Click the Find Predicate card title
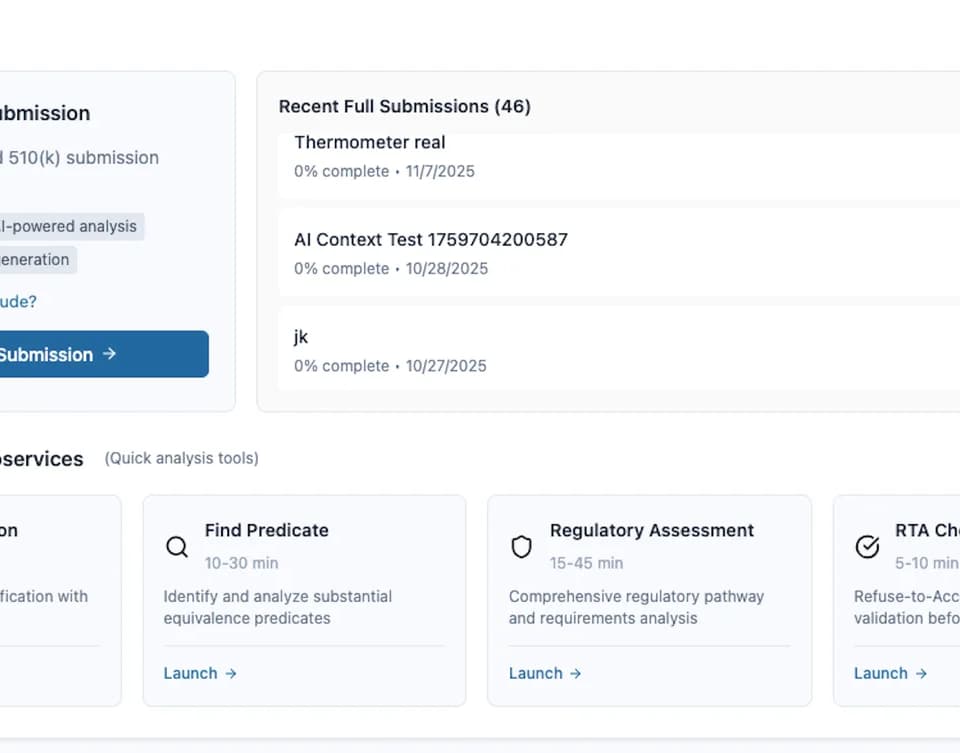Image resolution: width=960 pixels, height=753 pixels. (x=266, y=530)
